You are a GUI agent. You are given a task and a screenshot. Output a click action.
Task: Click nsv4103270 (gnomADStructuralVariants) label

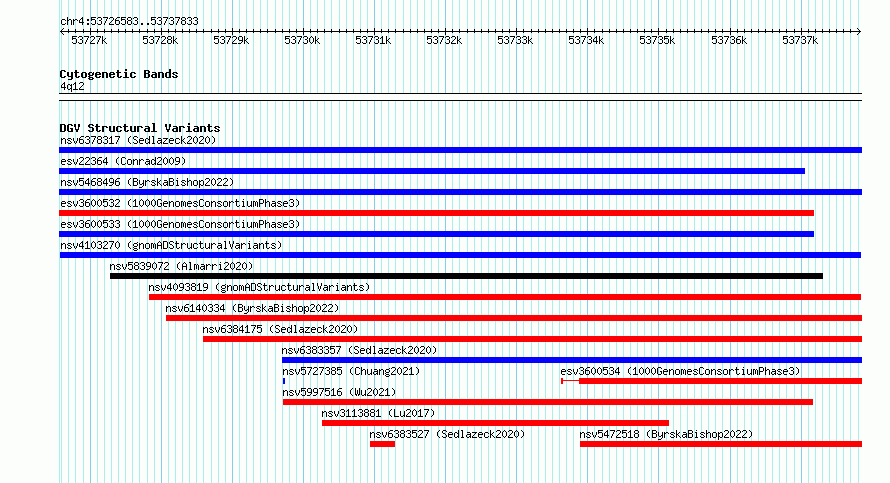(x=171, y=245)
